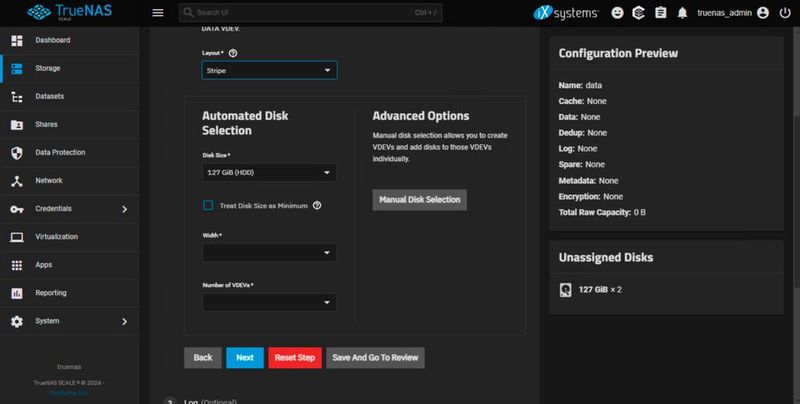Open TrueCommand status icon
The width and height of the screenshot is (800, 404).
click(639, 13)
